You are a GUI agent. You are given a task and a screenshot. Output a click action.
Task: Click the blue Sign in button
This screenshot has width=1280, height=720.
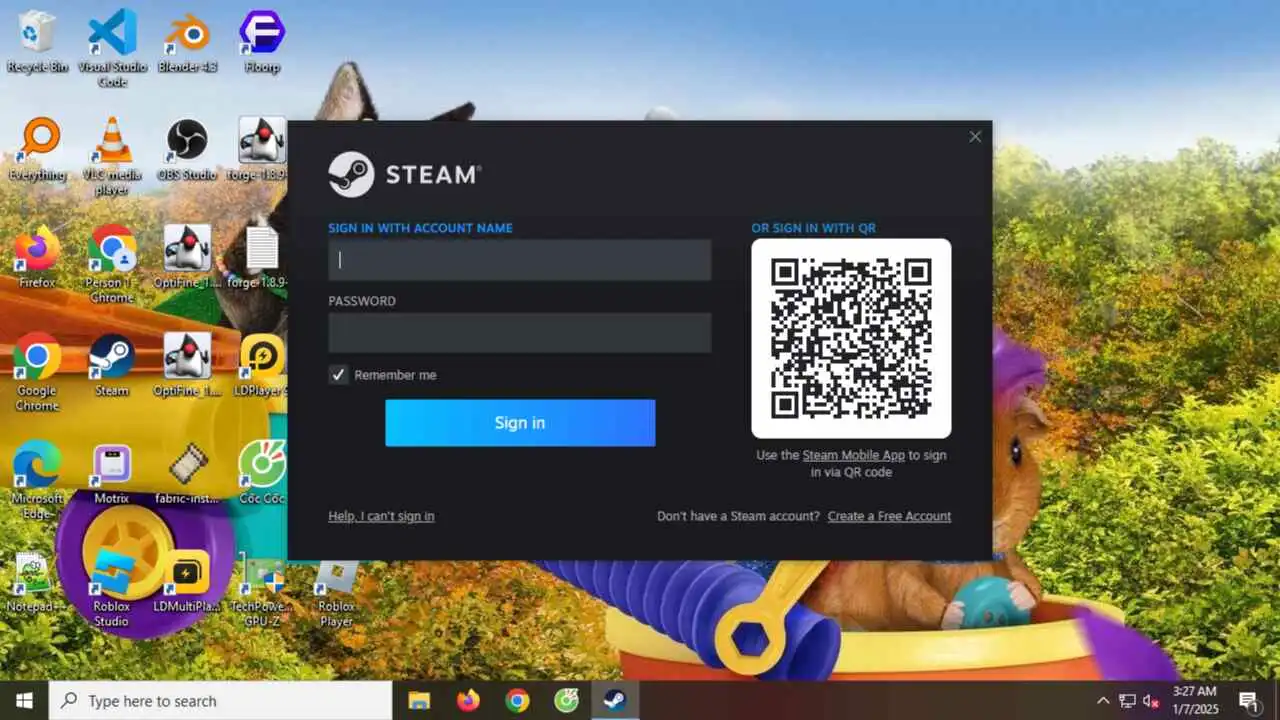click(520, 423)
